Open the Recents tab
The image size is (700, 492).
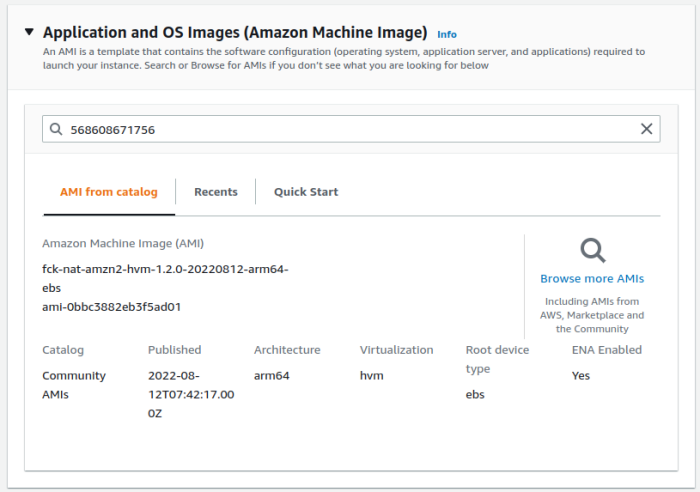[216, 192]
